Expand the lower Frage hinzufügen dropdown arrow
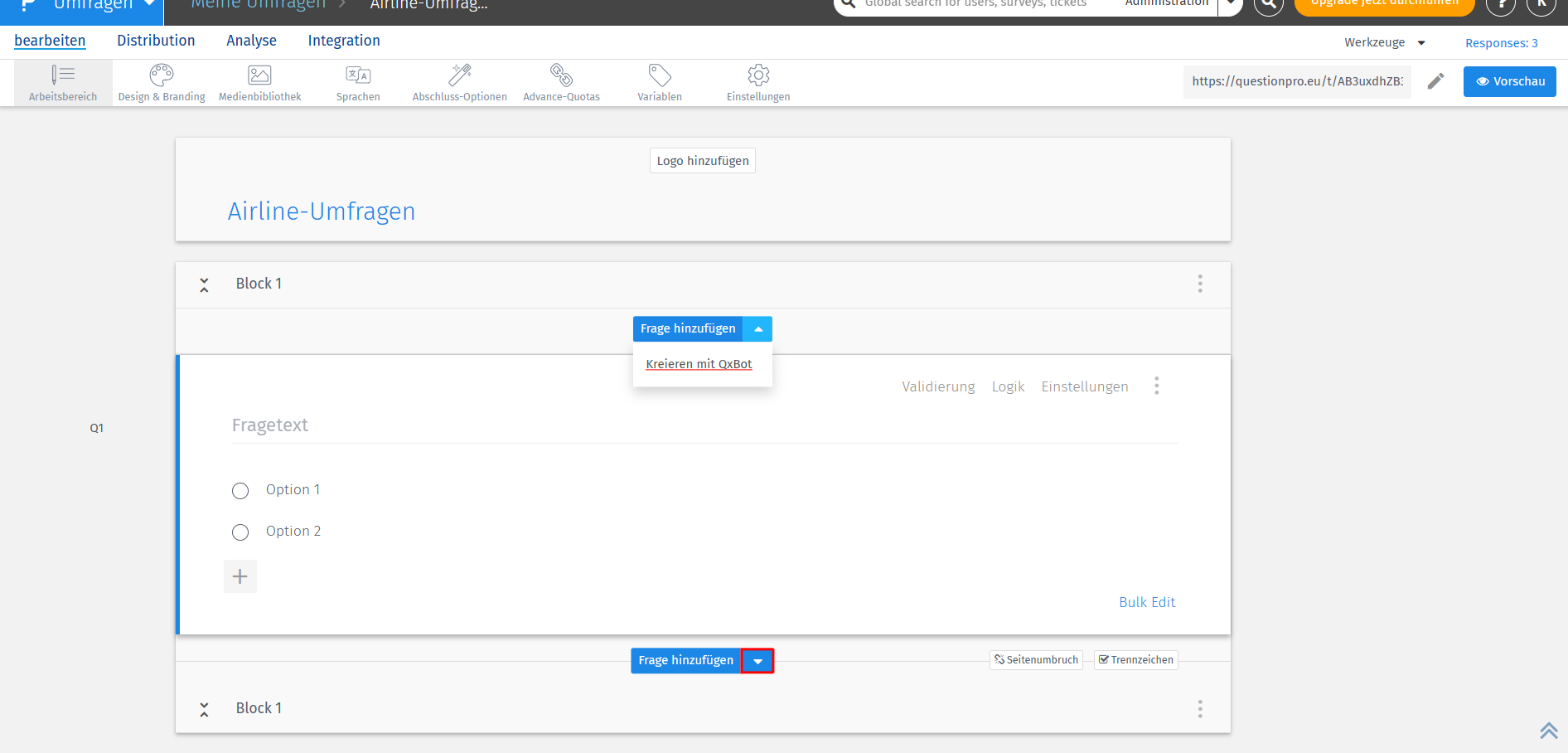Screen dimensions: 1568x753 point(757,661)
